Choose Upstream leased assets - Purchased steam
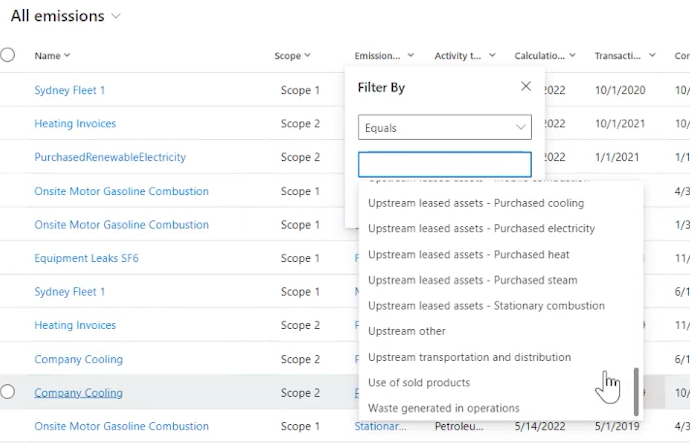 [473, 280]
